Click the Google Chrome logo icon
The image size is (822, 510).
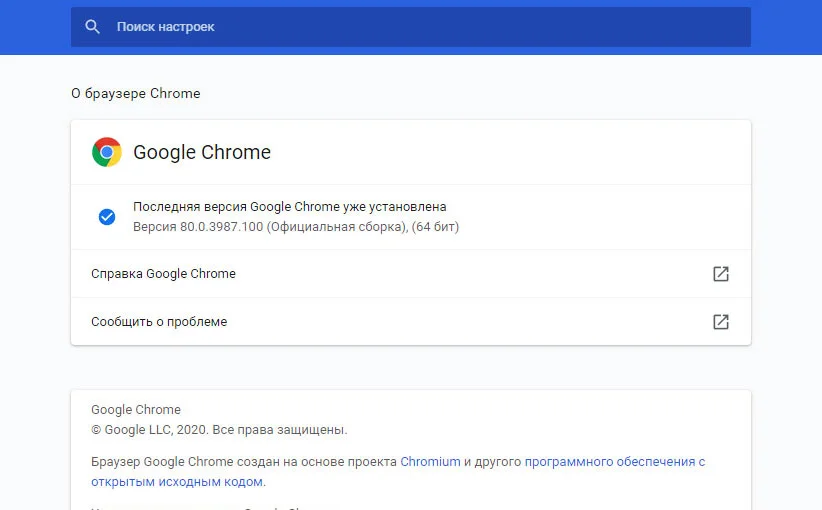(x=107, y=152)
